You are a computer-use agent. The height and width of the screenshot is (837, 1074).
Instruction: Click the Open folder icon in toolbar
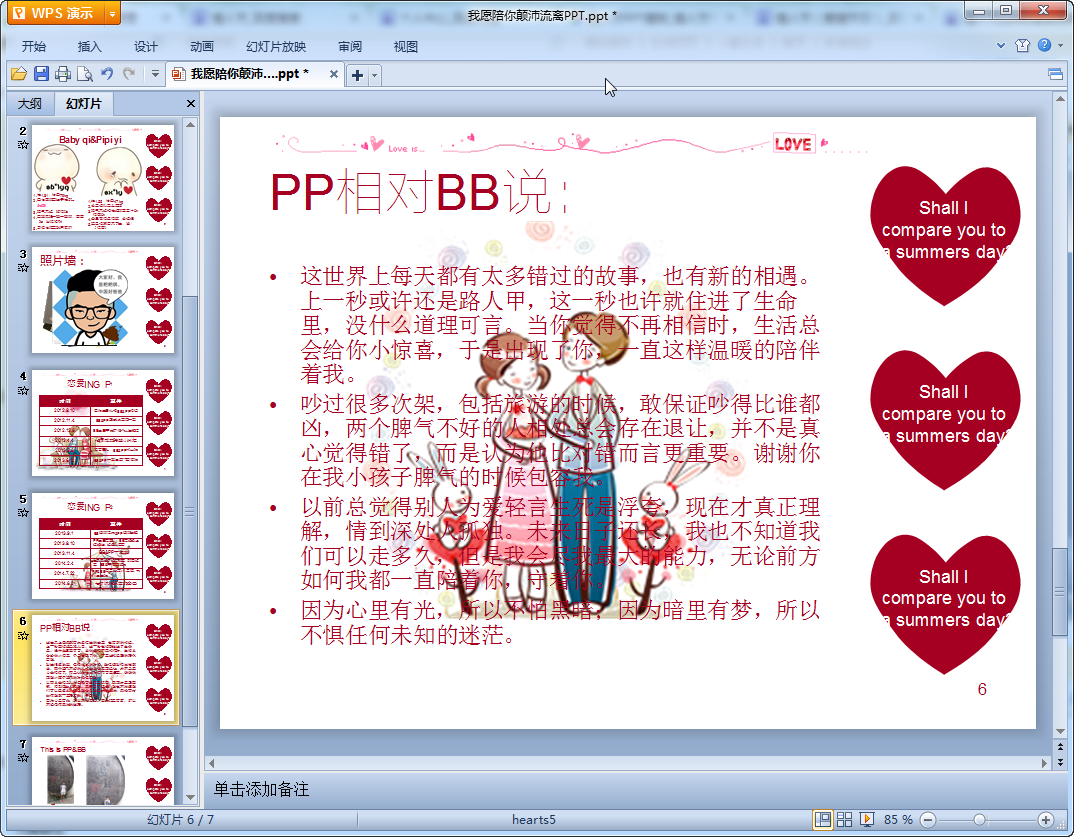point(18,73)
